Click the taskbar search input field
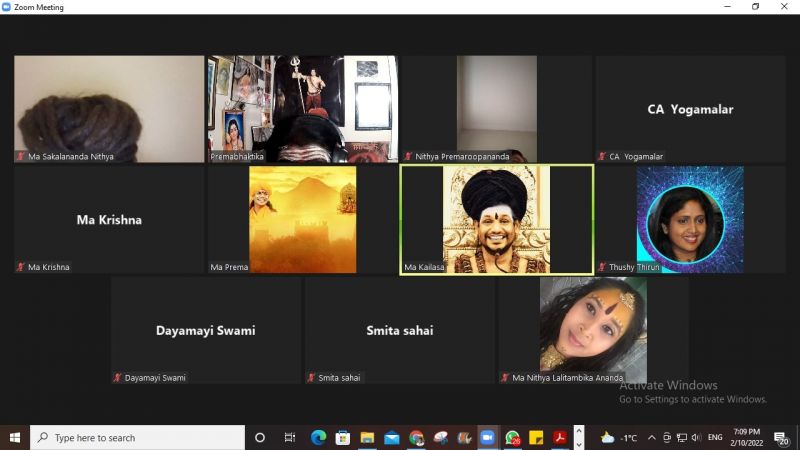This screenshot has width=800, height=450. click(x=138, y=438)
